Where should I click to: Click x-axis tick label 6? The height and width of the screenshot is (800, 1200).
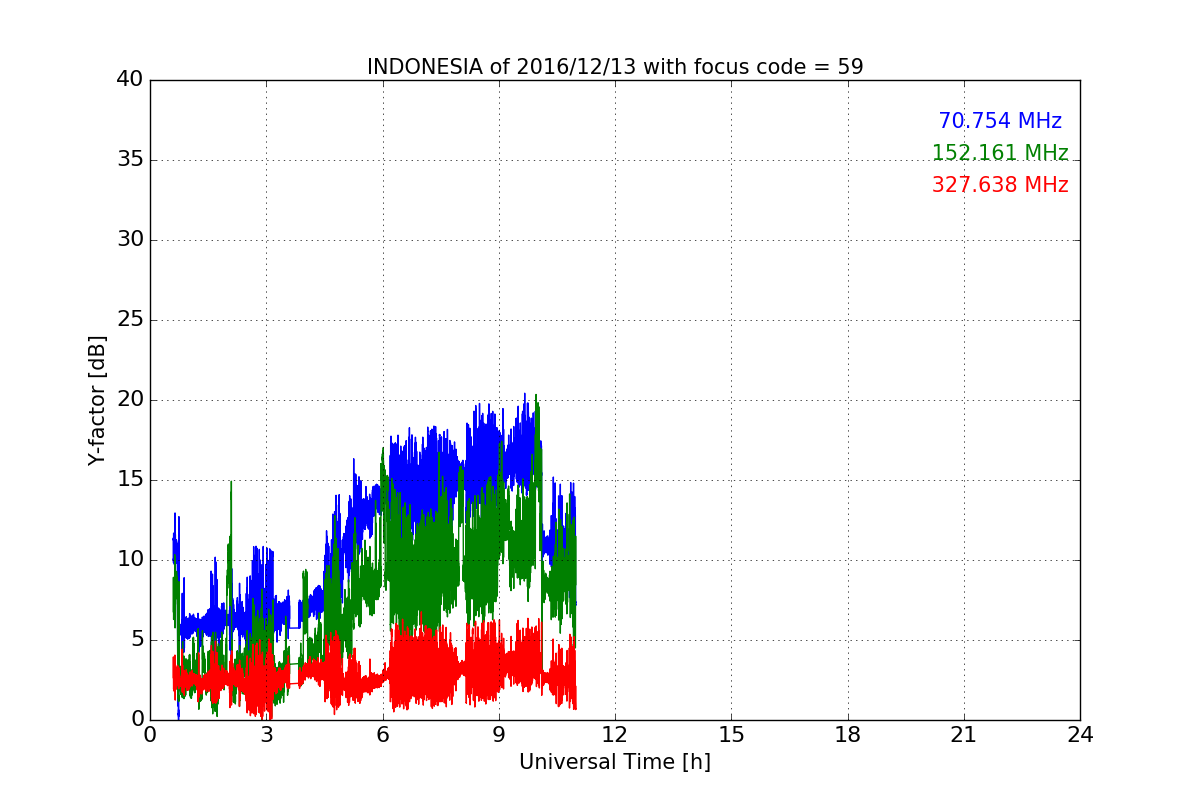tap(383, 735)
